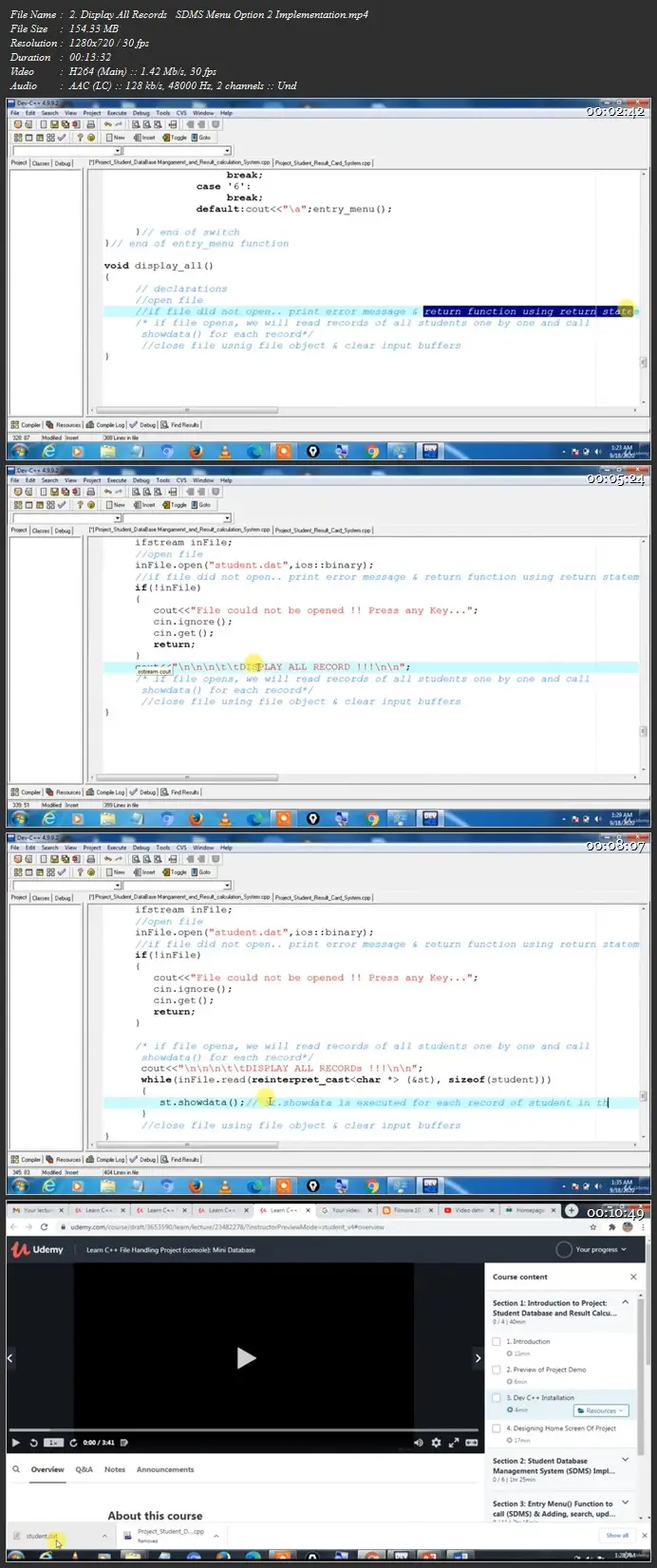
Task: Open Udemy video settings gear
Action: (437, 1443)
